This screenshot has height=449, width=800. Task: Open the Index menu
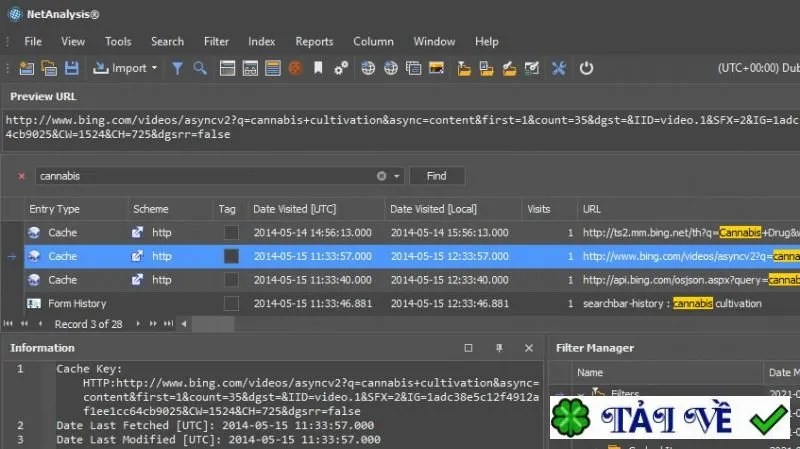[262, 41]
